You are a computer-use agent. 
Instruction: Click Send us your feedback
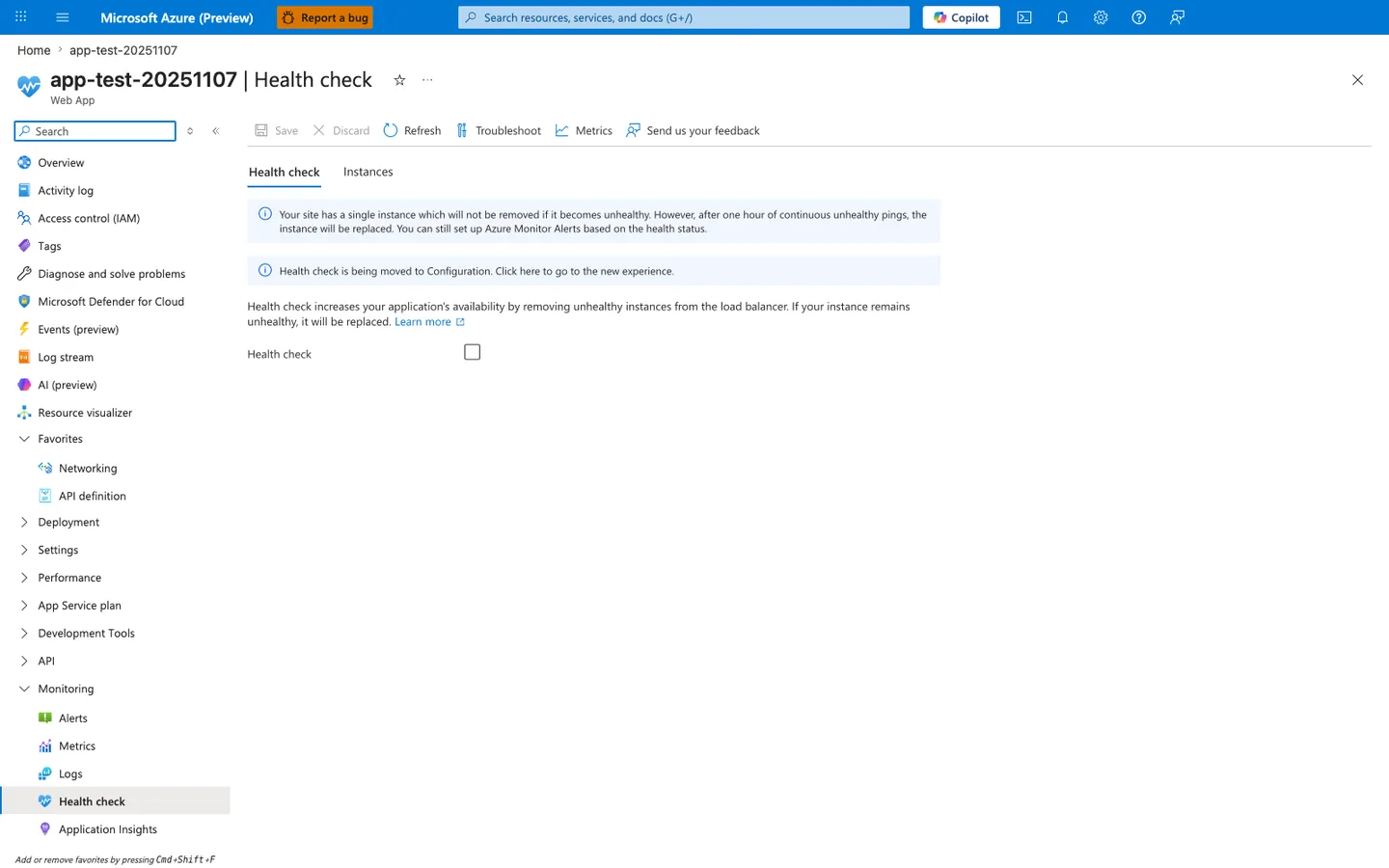(693, 130)
